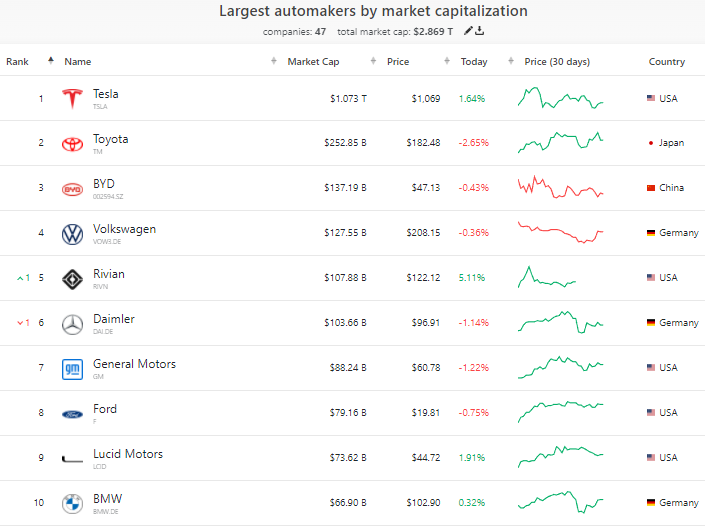Click the pencil edit icon near total market cap
The width and height of the screenshot is (705, 530).
point(468,31)
